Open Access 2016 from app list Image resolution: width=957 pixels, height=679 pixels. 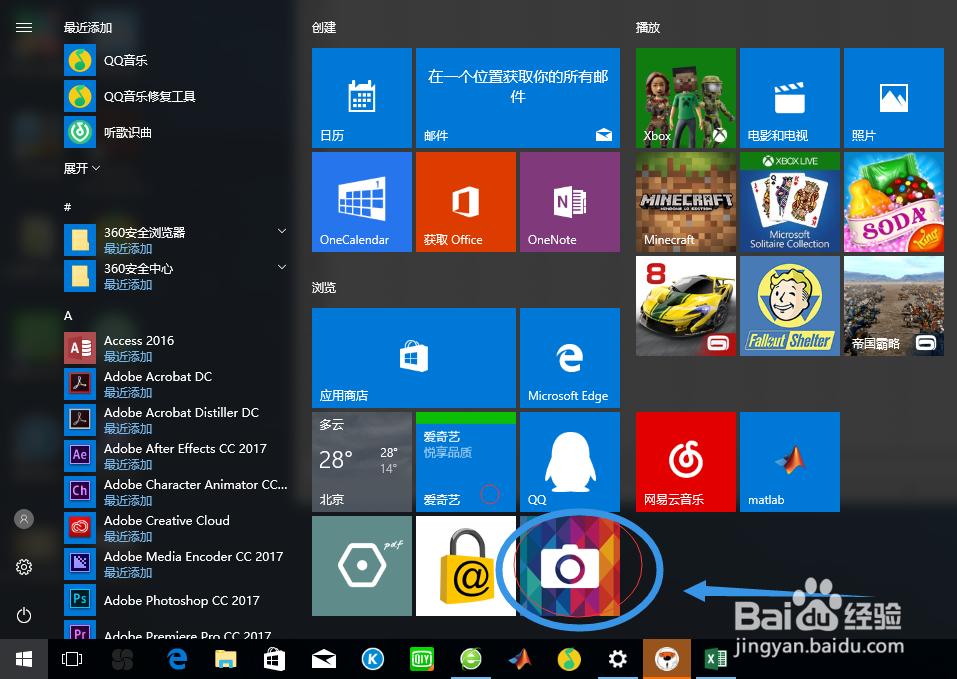coord(176,348)
